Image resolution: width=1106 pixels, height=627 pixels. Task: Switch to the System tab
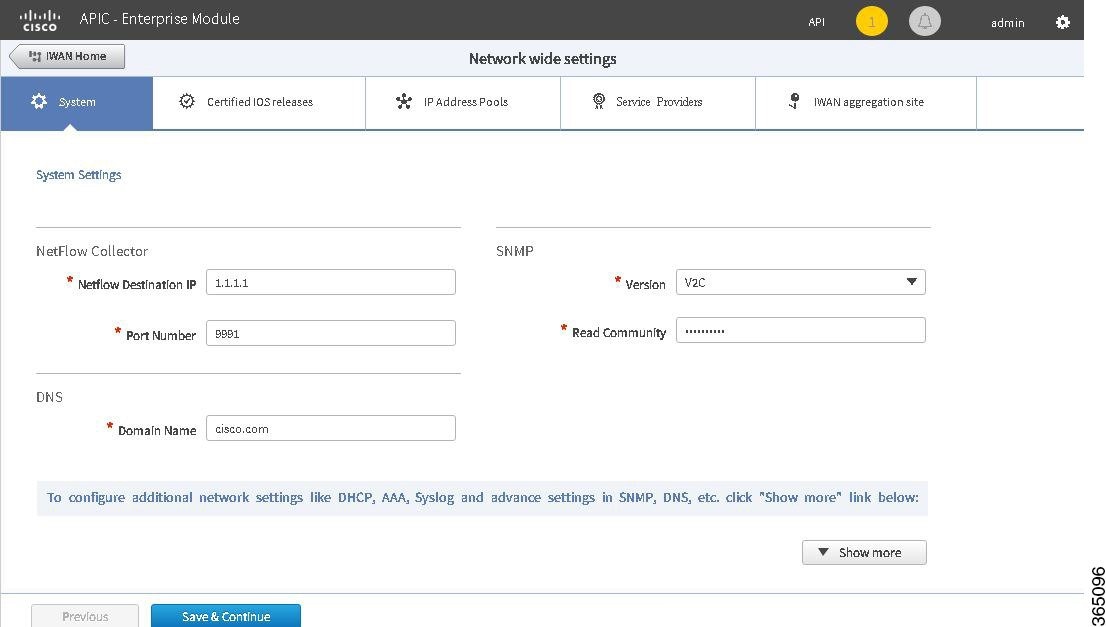[x=76, y=103]
